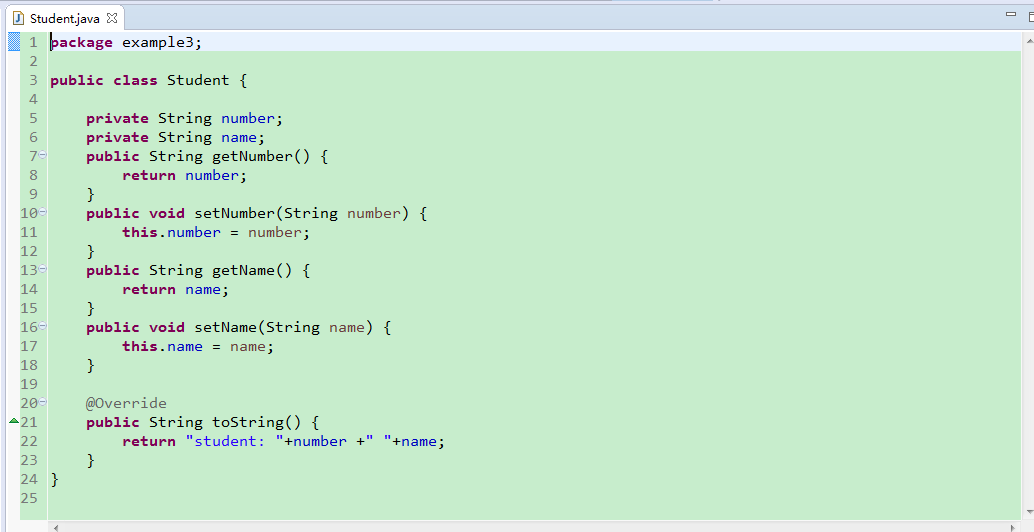The width and height of the screenshot is (1034, 532).
Task: Collapse the getName() method fold on line 13
Action: (x=43, y=269)
